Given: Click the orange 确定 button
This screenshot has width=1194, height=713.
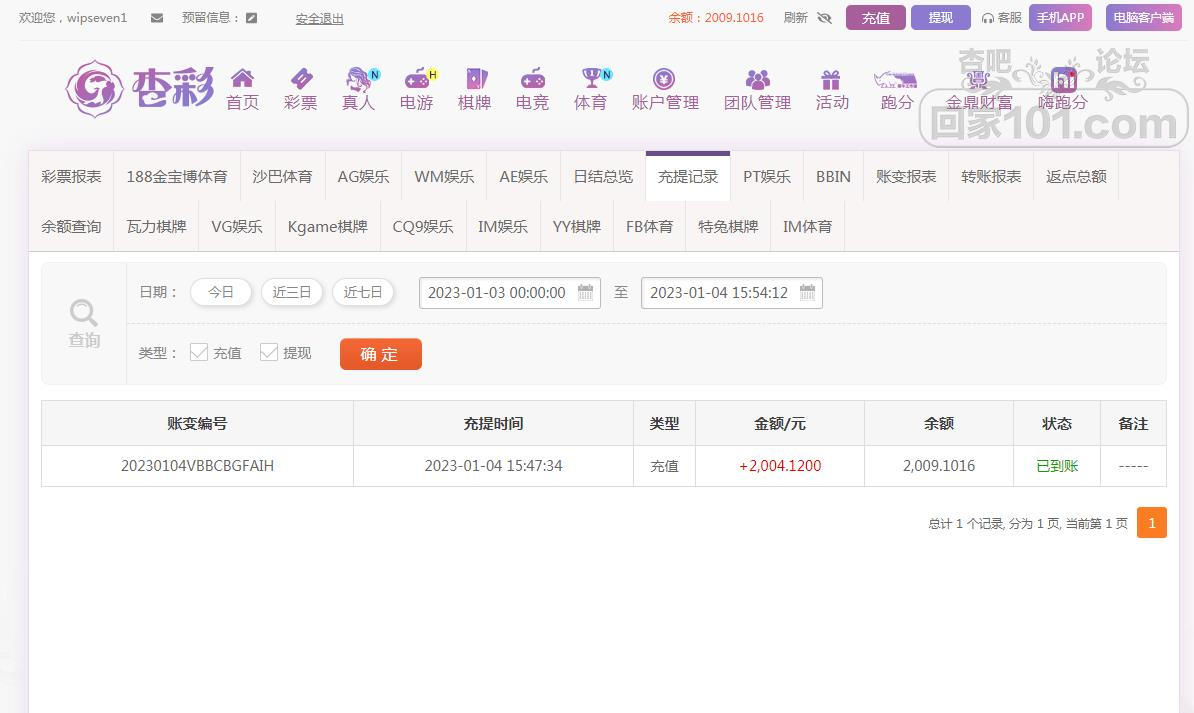Looking at the screenshot, I should coord(380,354).
